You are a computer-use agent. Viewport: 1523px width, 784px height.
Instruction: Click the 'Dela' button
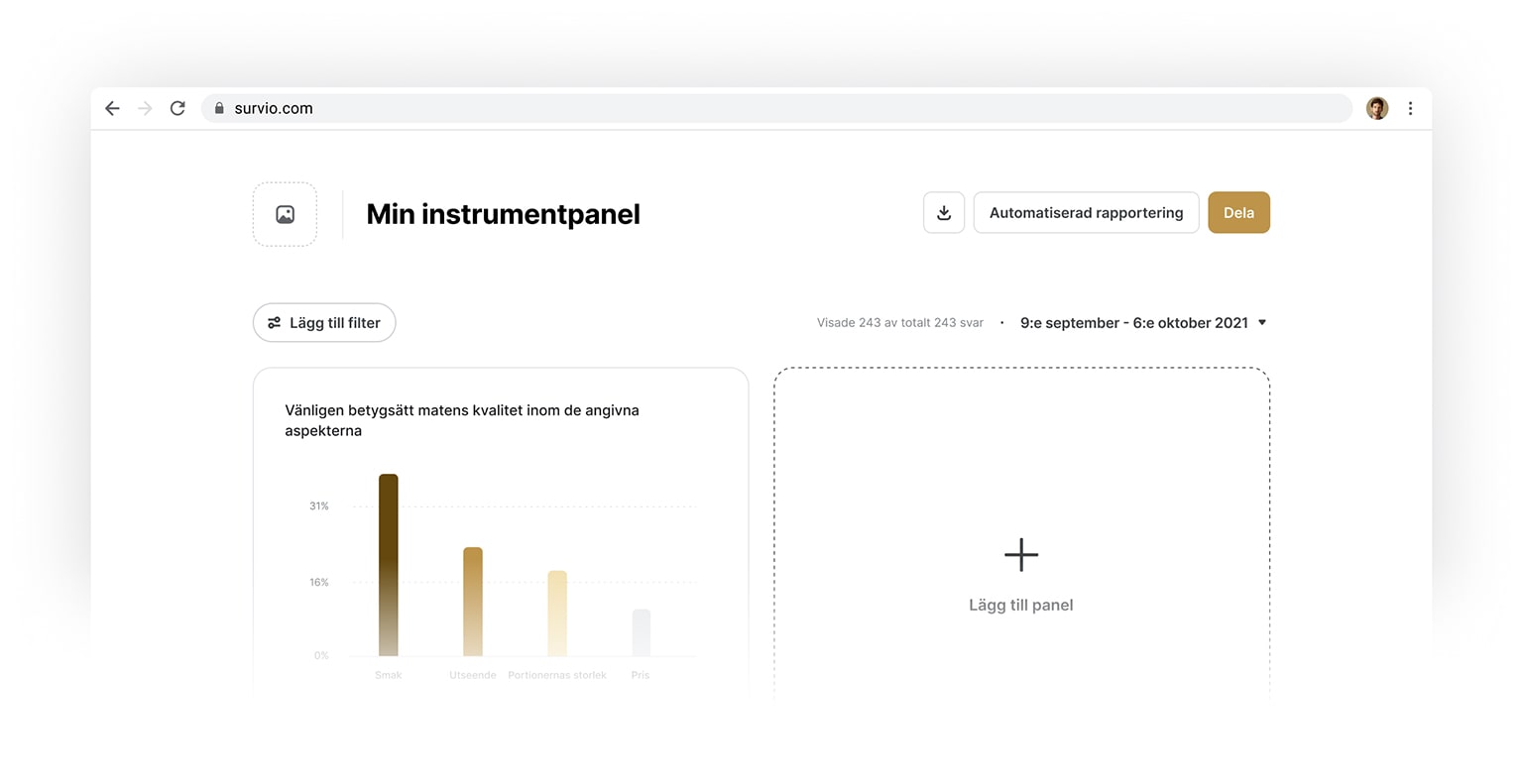(x=1238, y=212)
